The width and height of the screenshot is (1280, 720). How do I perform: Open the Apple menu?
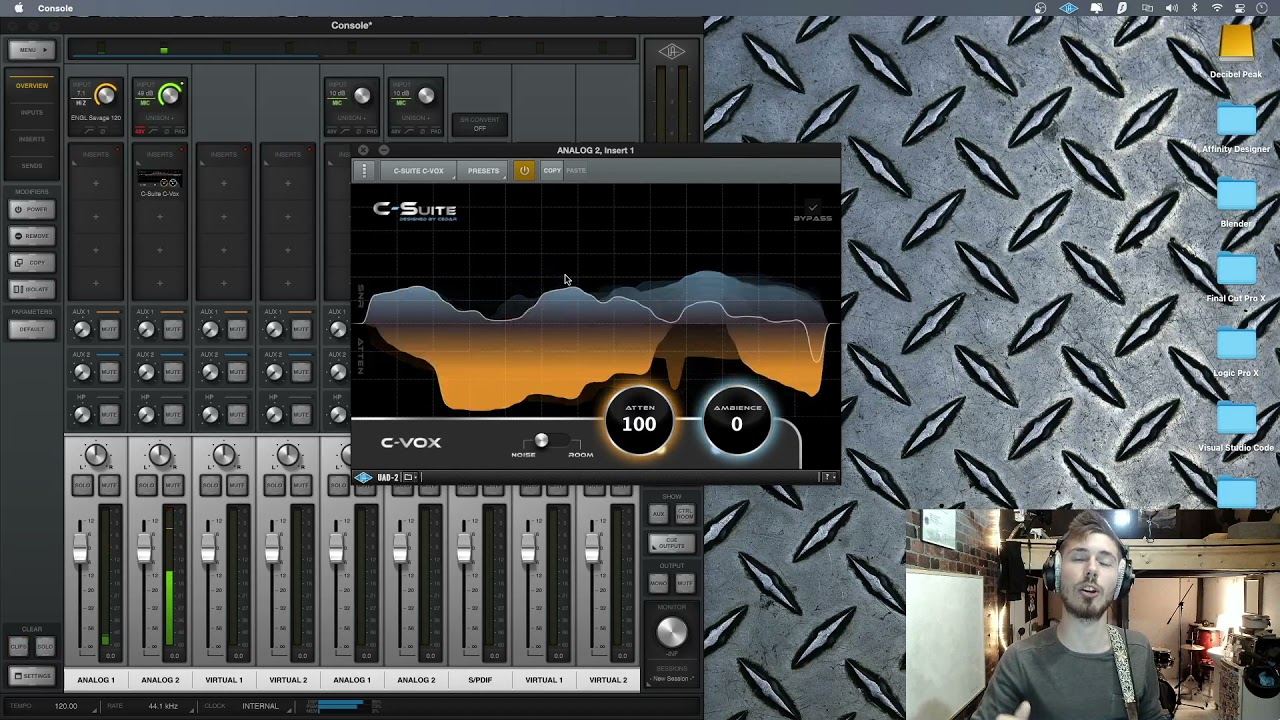tap(18, 8)
